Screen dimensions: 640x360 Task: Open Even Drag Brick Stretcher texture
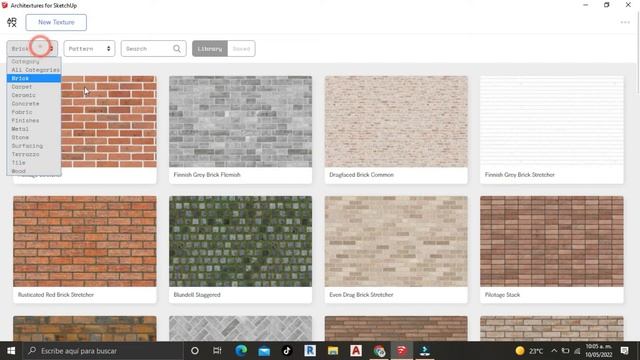[396, 249]
